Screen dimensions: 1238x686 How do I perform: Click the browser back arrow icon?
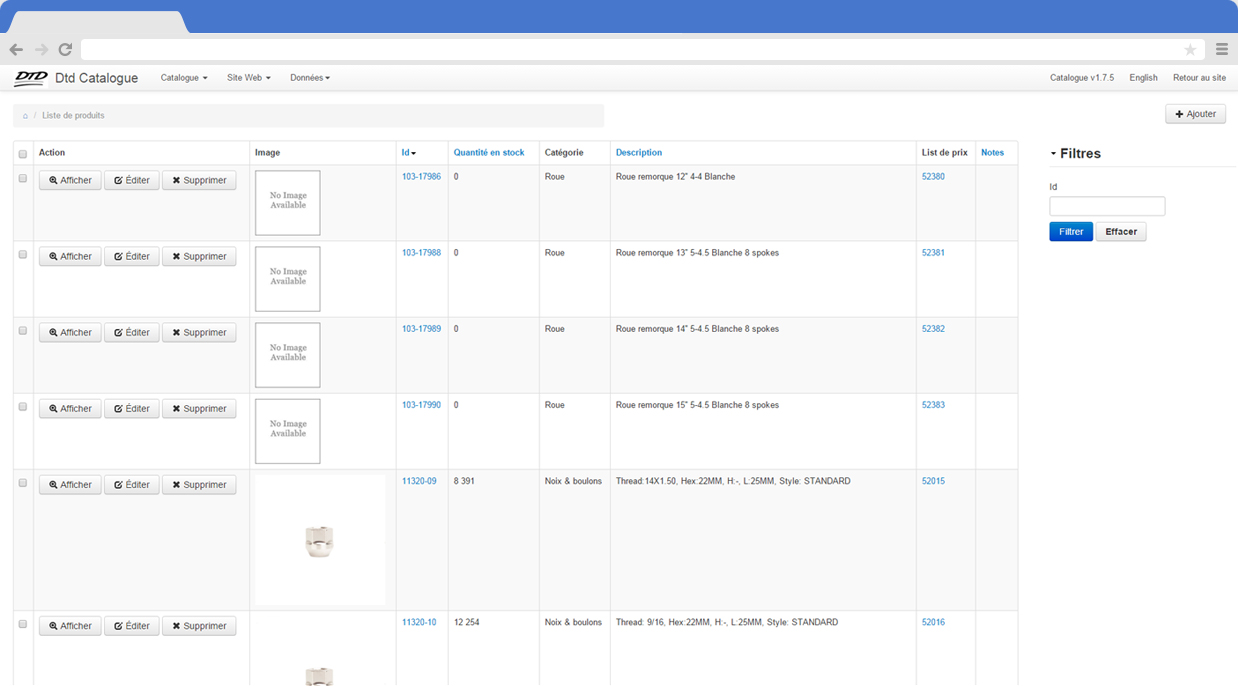click(16, 50)
